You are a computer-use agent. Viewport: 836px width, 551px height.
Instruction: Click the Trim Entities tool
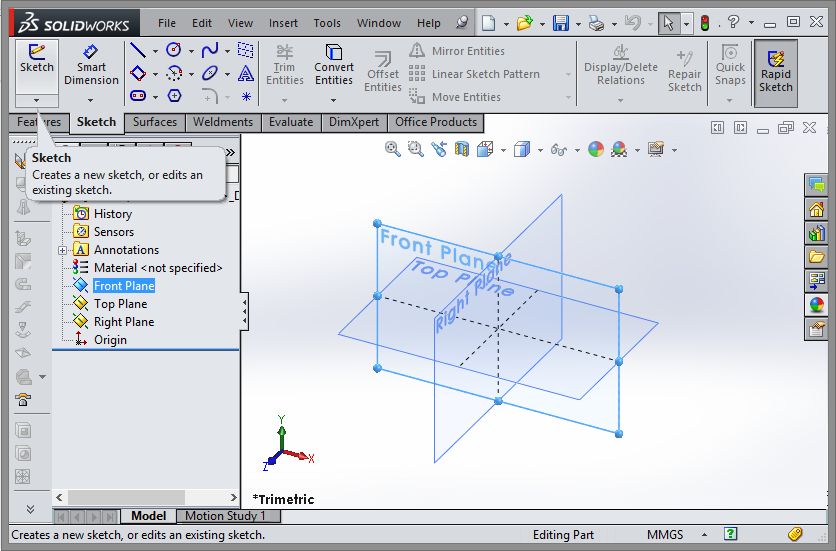(x=285, y=65)
